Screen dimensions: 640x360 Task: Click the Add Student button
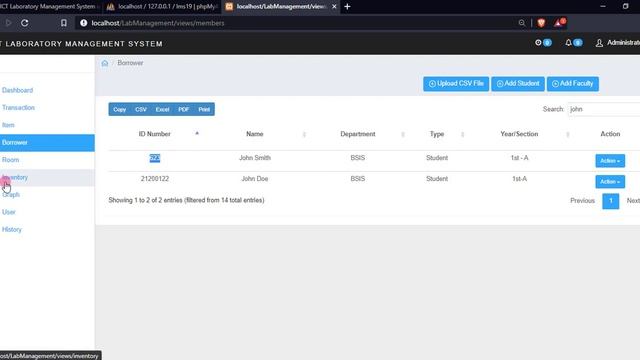click(518, 84)
